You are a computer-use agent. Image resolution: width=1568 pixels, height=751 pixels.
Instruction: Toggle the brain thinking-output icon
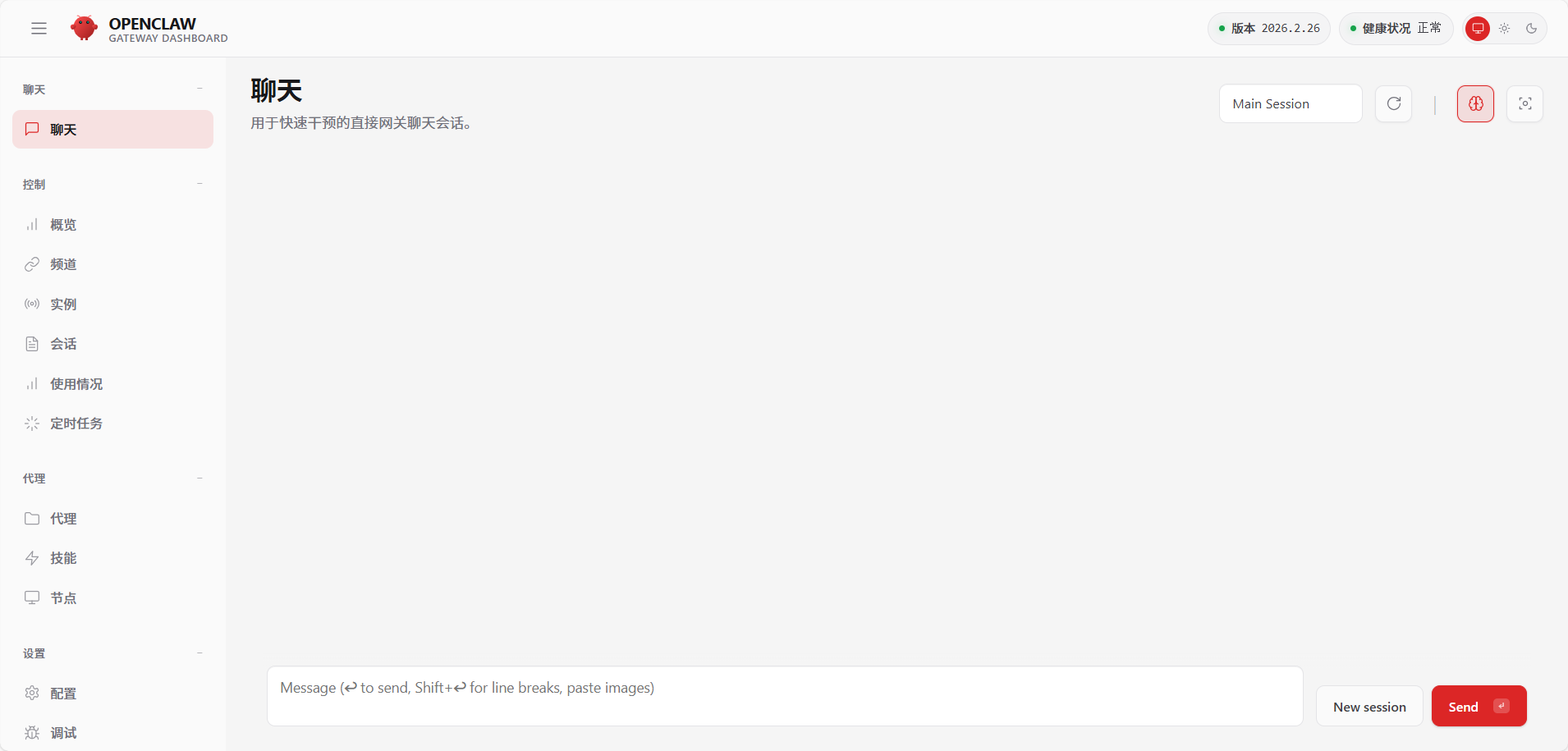1475,104
